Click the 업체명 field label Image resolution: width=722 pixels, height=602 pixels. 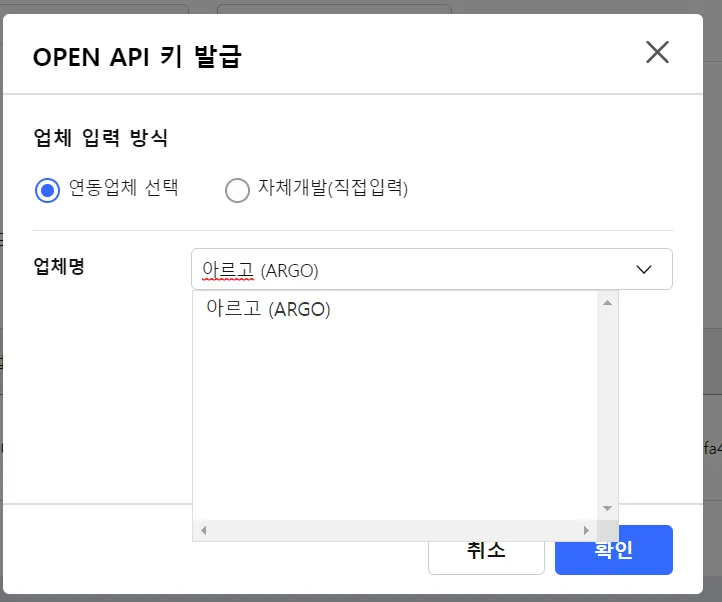(59, 267)
